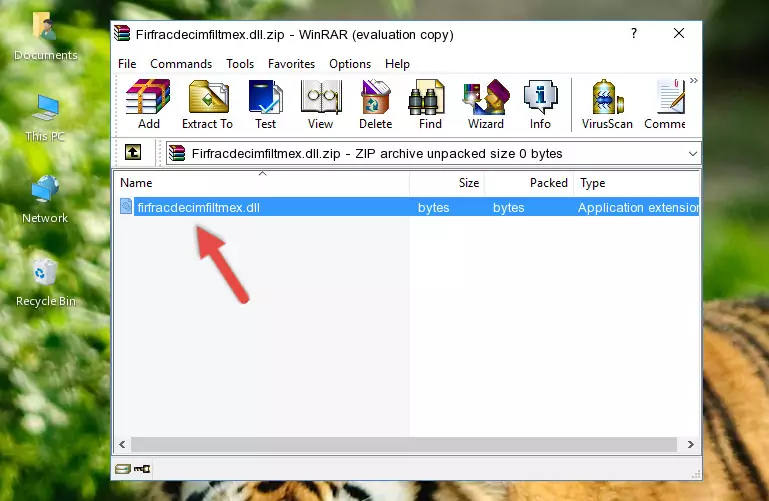Viewport: 769px width, 501px height.
Task: Select the firfracdecimfiltmex.dll file icon
Action: pos(126,206)
